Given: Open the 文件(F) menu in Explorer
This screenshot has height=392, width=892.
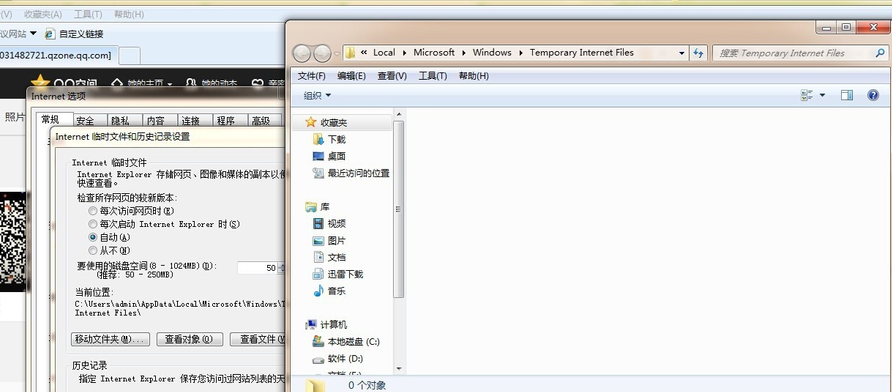Looking at the screenshot, I should 312,76.
